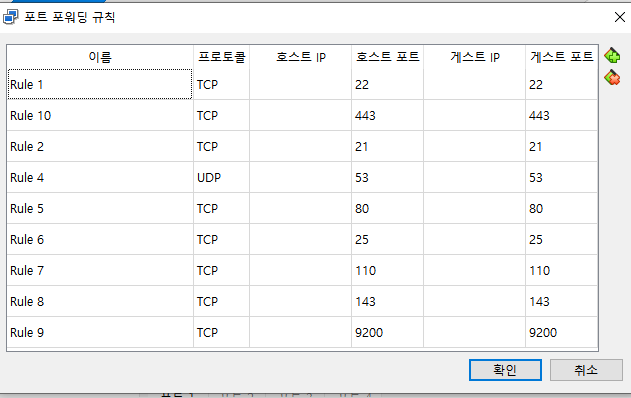Click the 게스트 포트 column header

tap(561, 57)
